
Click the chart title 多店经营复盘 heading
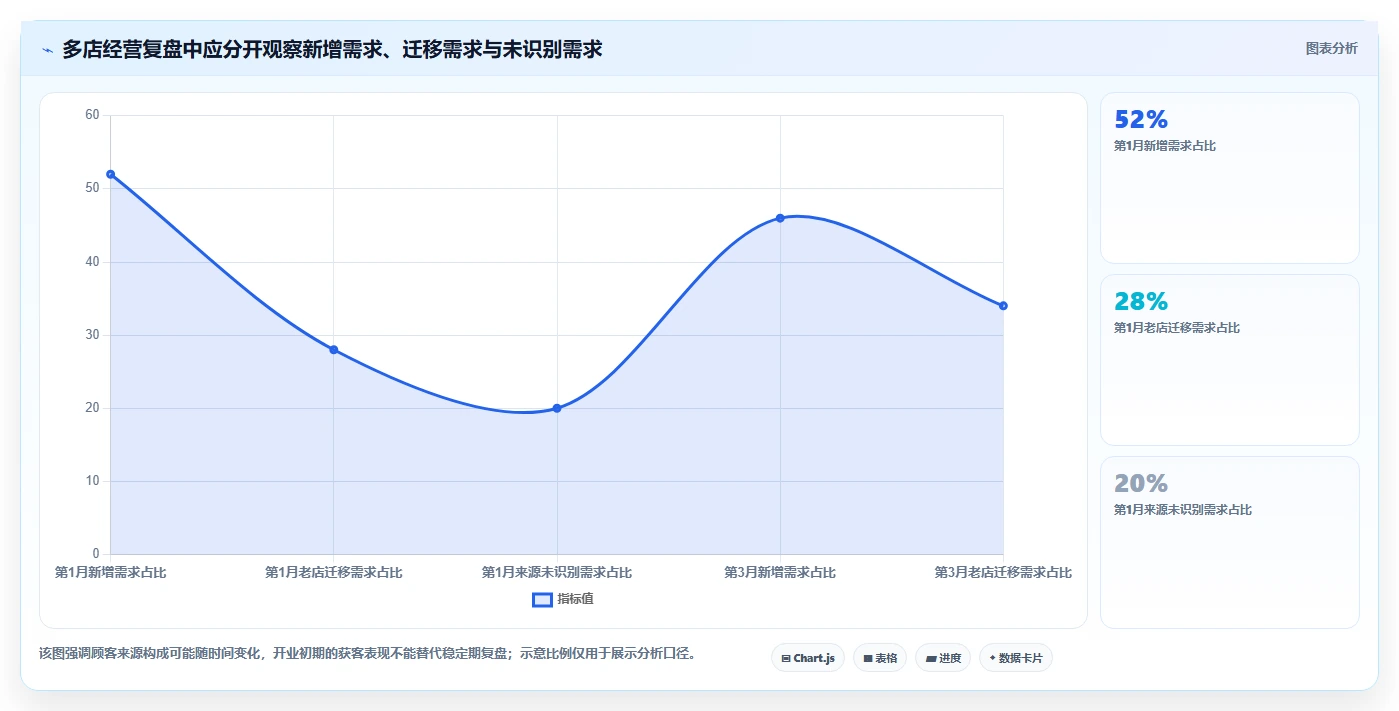click(332, 49)
